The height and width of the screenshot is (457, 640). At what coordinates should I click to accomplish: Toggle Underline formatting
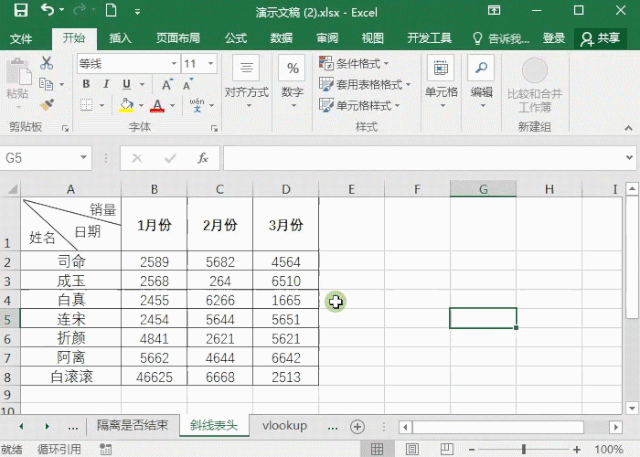(x=127, y=84)
